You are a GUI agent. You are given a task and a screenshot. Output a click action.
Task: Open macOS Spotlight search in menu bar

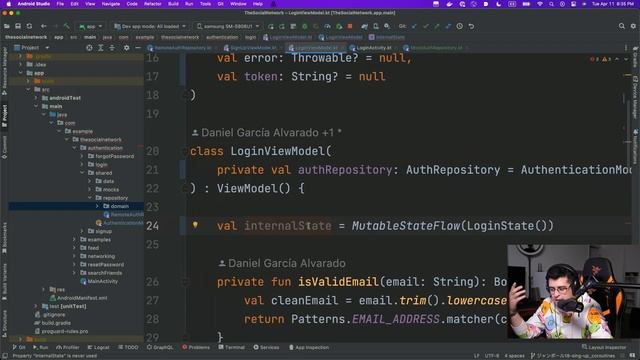(x=551, y=4)
